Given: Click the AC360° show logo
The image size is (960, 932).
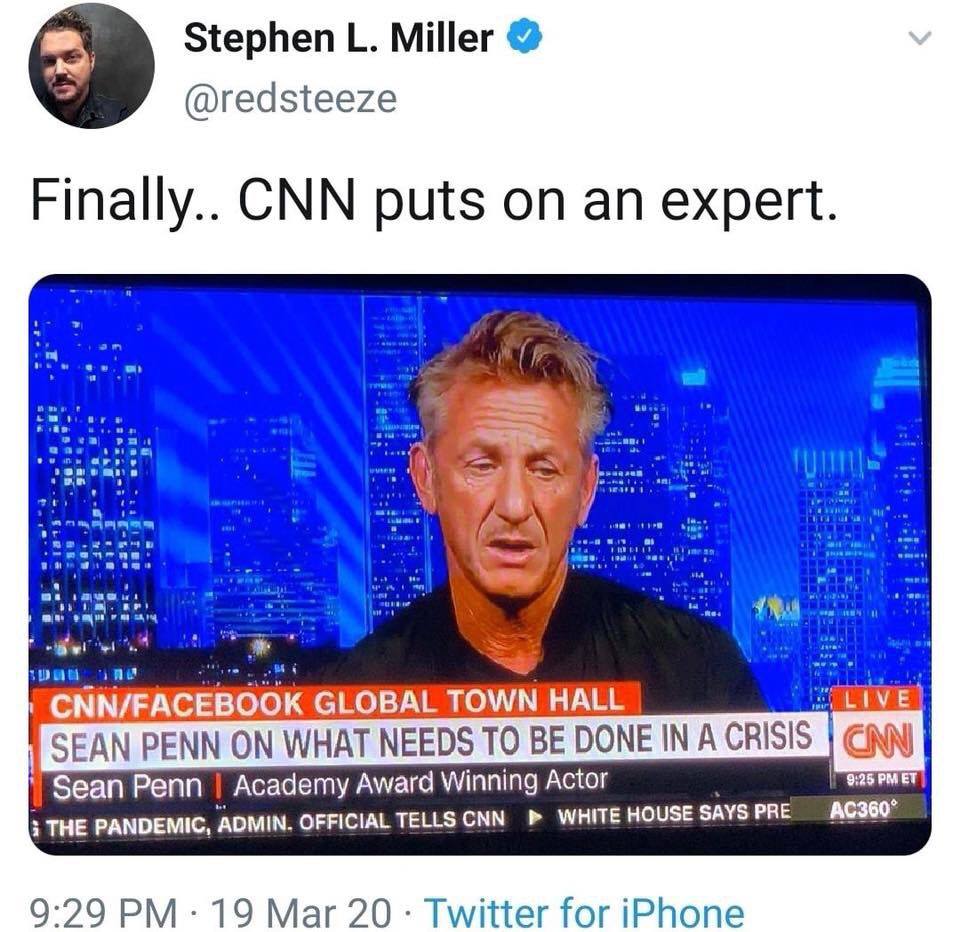Looking at the screenshot, I should (x=862, y=808).
